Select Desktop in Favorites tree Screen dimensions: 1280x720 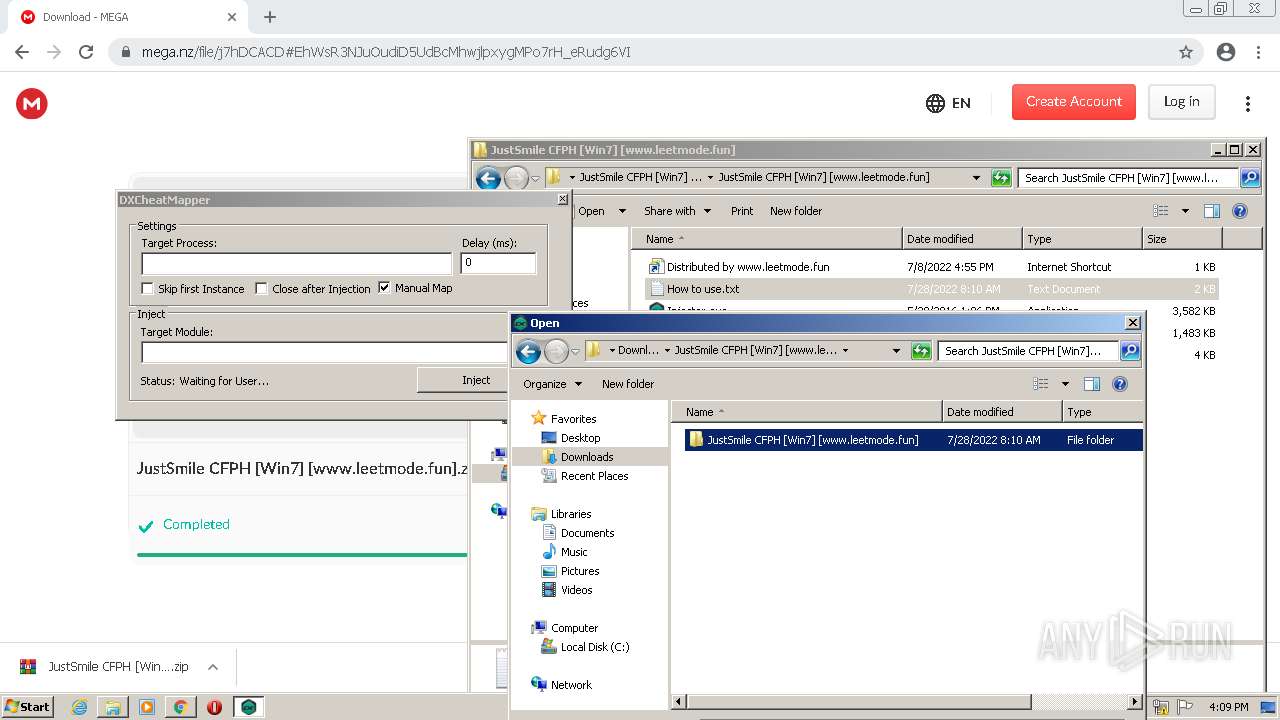580,438
